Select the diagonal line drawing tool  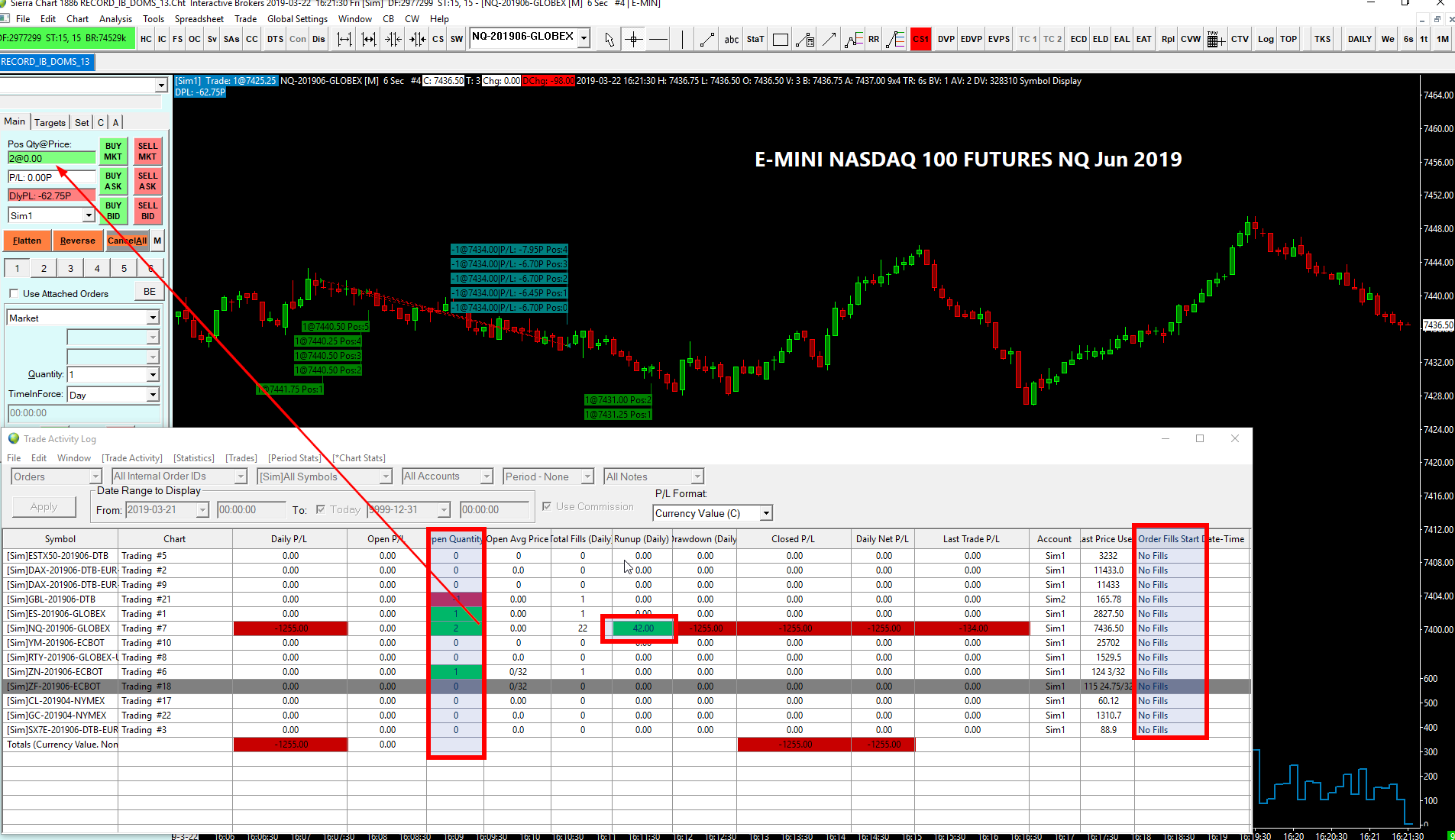pos(707,39)
